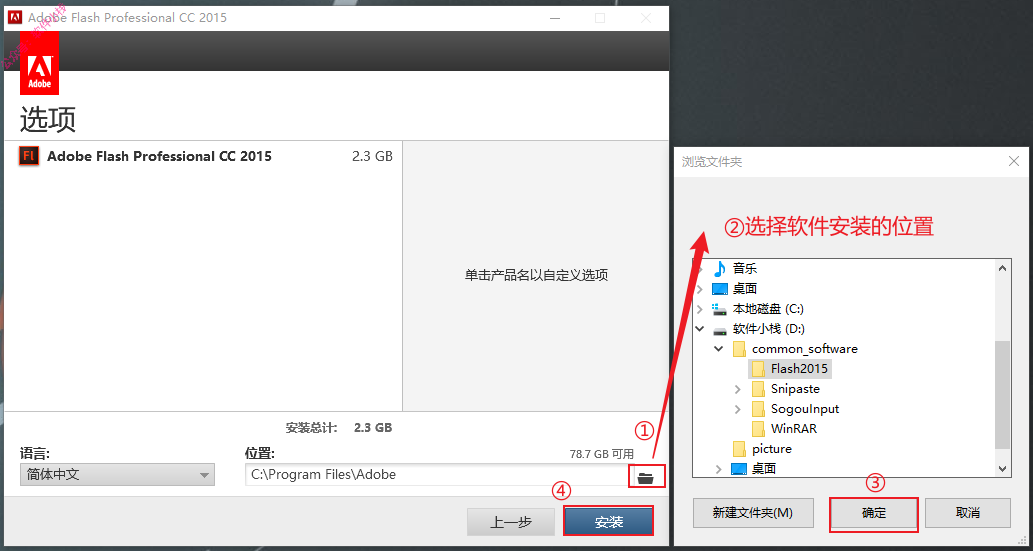Image resolution: width=1033 pixels, height=551 pixels.
Task: Expand the SogouInput folder node
Action: click(x=738, y=409)
